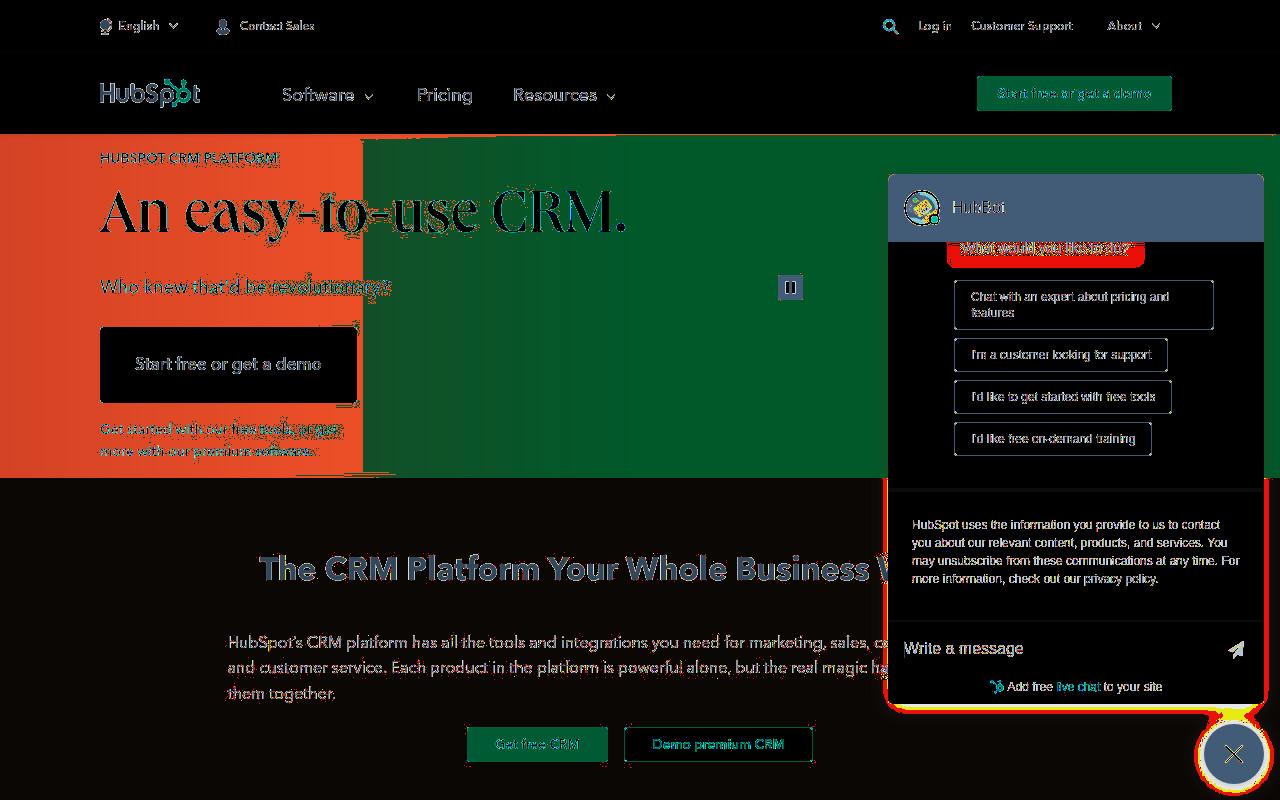Image resolution: width=1280 pixels, height=800 pixels.
Task: Click the green header Start free or get a demo button
Action: click(1074, 93)
